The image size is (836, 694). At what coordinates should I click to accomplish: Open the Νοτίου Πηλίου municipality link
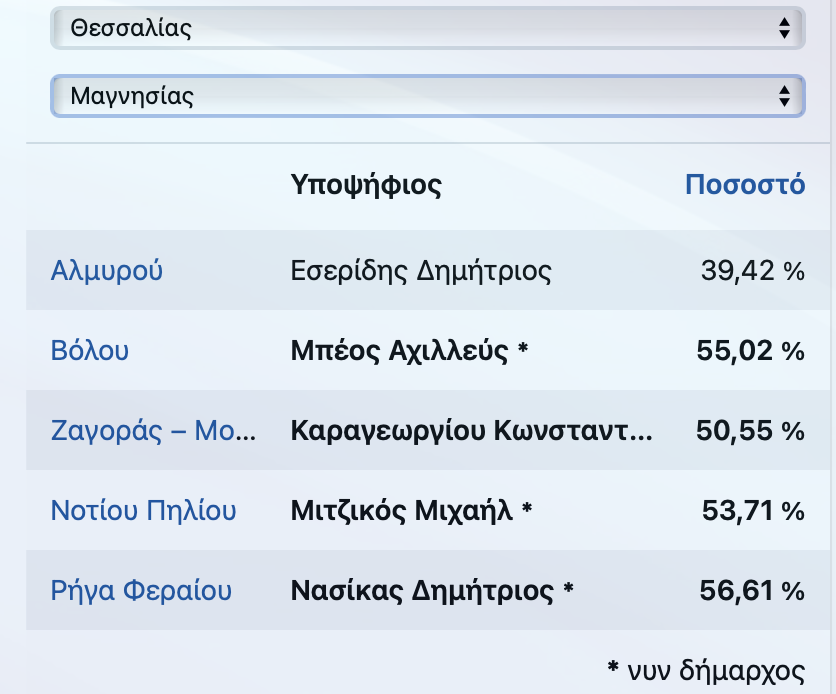tap(143, 511)
